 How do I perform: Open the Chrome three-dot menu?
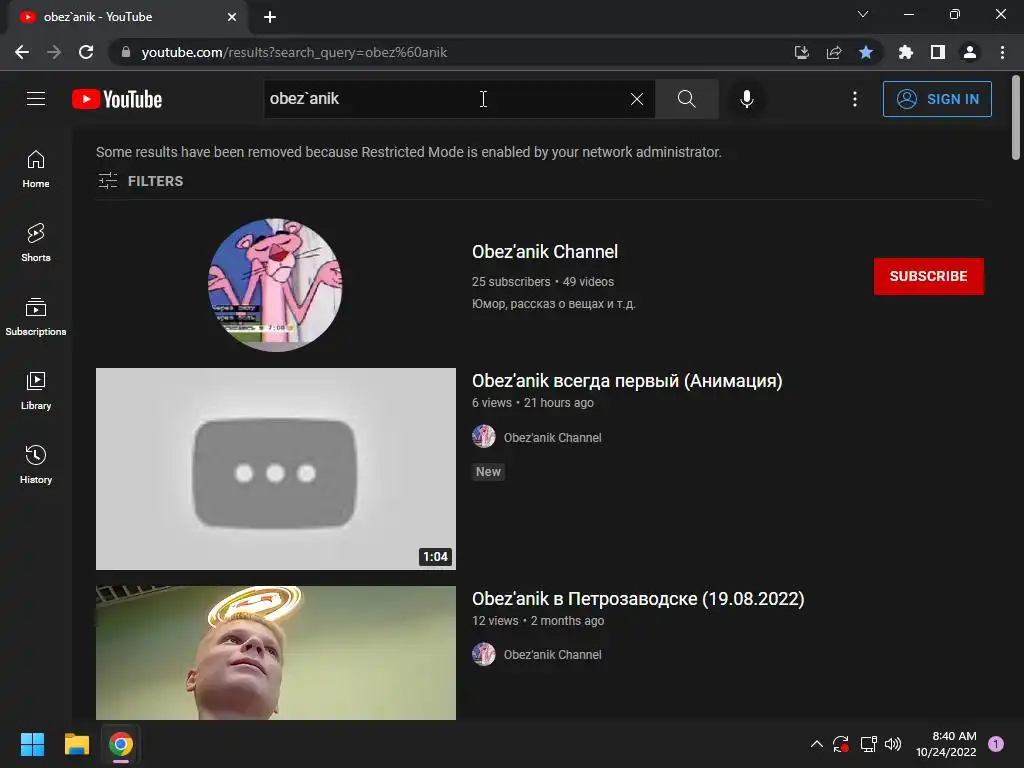[x=1002, y=52]
